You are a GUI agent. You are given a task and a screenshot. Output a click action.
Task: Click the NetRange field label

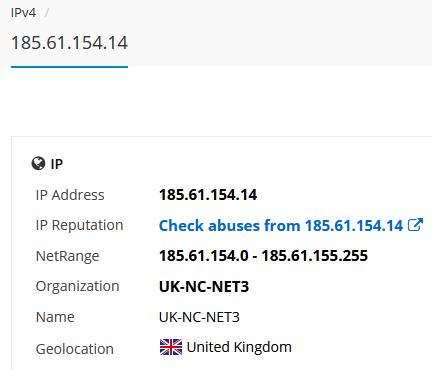coord(67,256)
